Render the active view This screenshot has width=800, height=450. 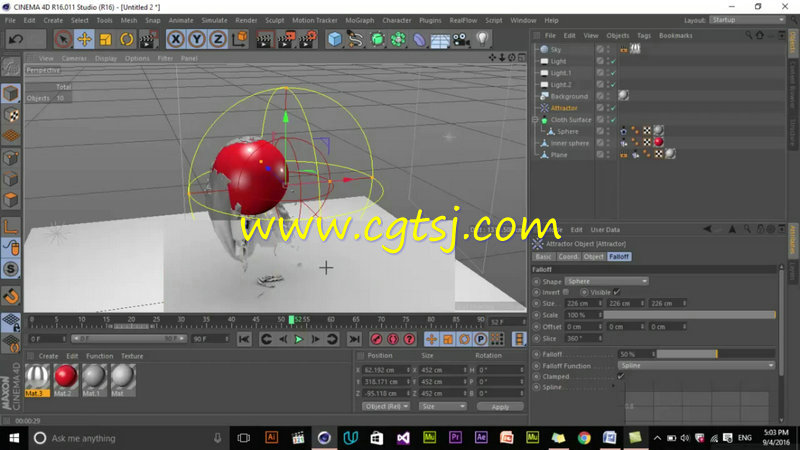point(264,39)
